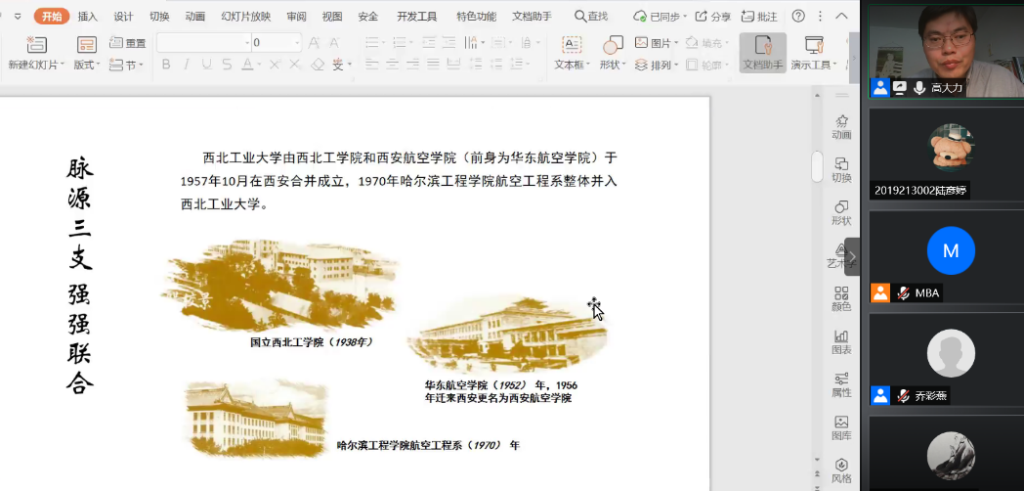This screenshot has height=491, width=1024.
Task: Click the 分享 (Share) button
Action: (713, 16)
